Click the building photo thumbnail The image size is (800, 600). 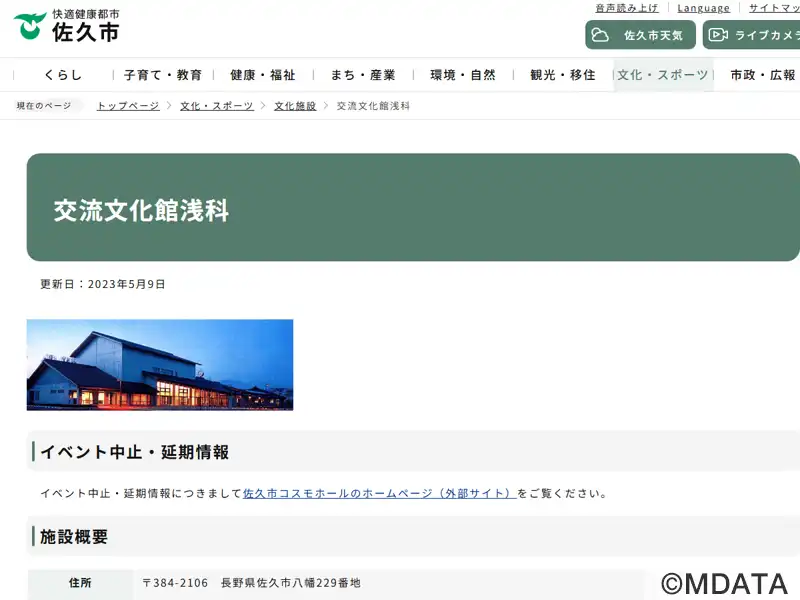point(160,365)
